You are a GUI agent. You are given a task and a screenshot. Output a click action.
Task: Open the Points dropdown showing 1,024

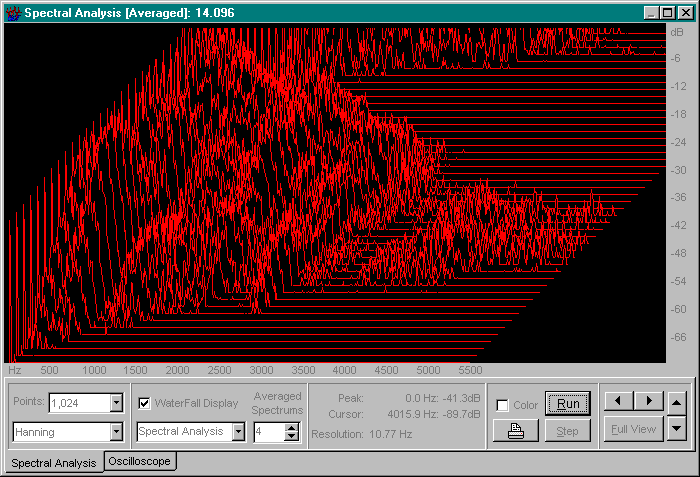pos(116,403)
